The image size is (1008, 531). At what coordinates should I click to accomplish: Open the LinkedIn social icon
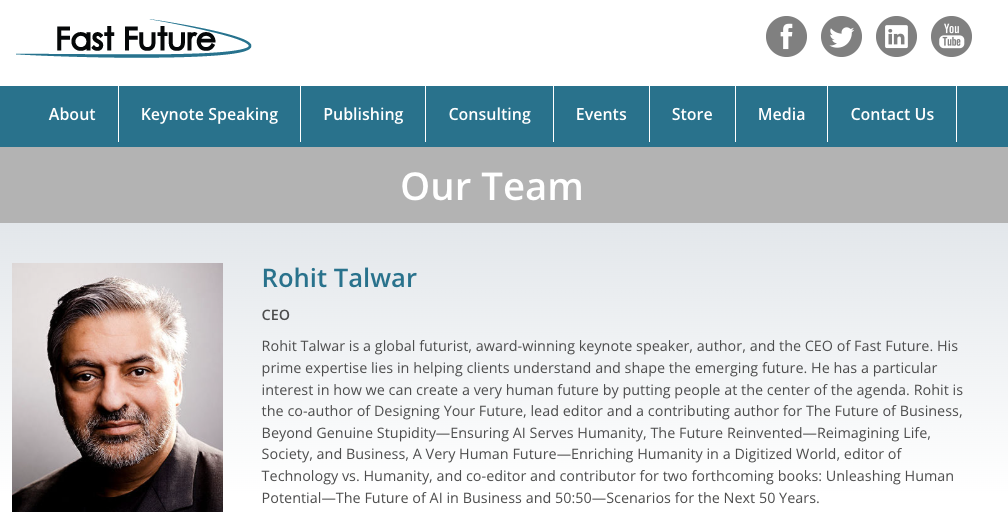(896, 37)
